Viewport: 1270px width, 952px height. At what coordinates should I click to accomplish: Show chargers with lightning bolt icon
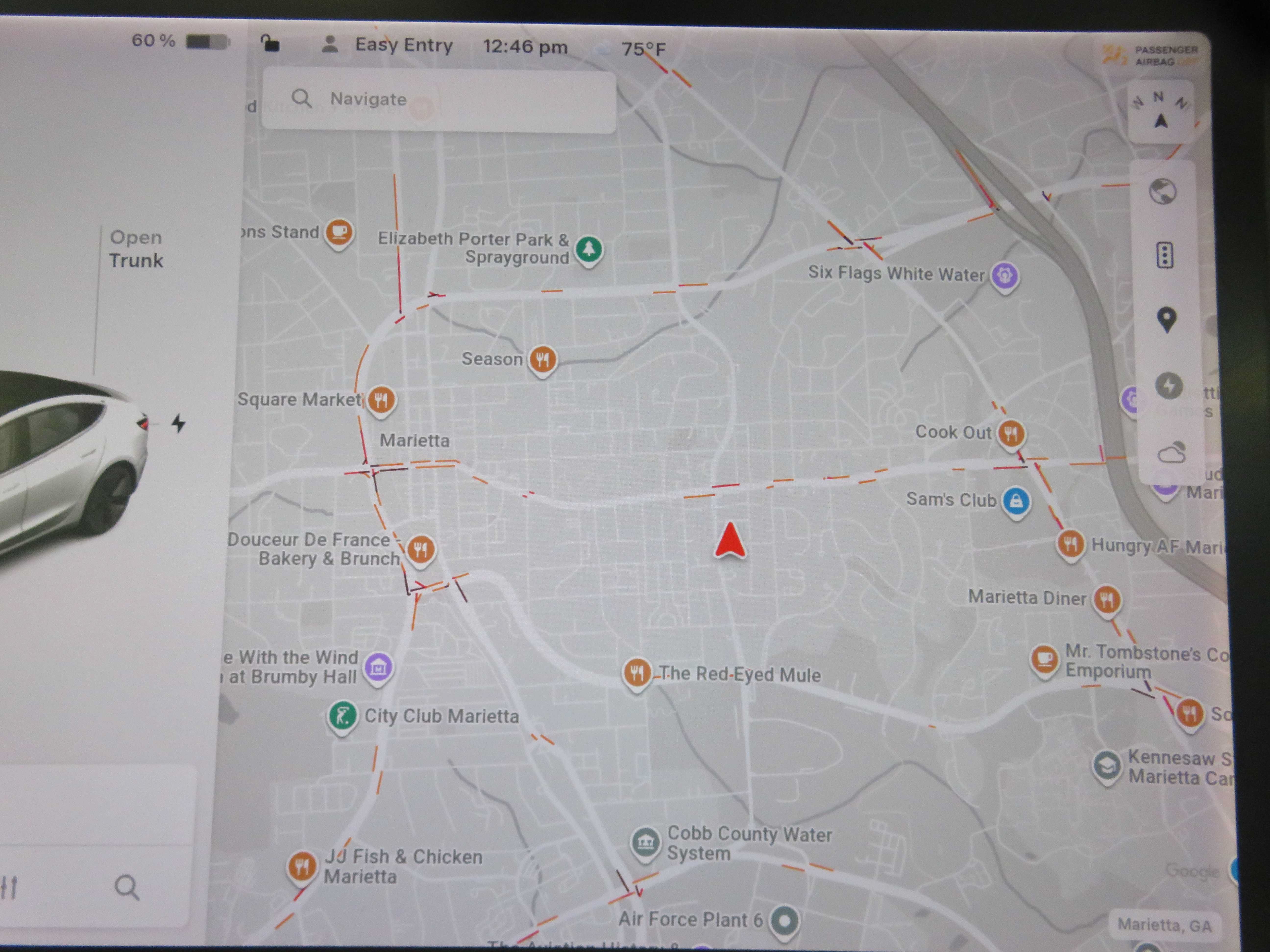(x=1169, y=386)
